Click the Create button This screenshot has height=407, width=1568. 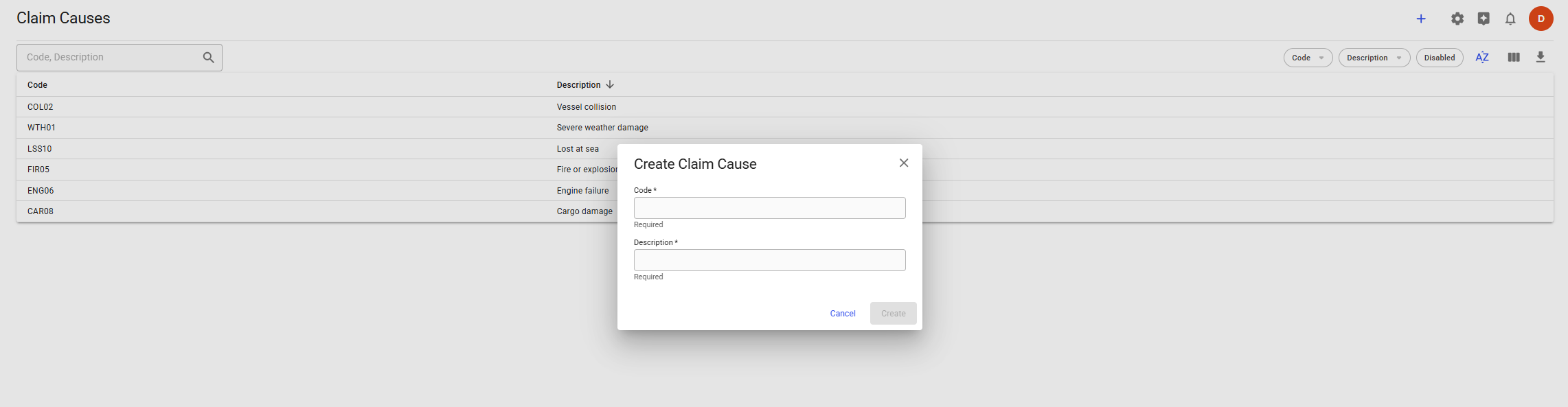click(893, 314)
